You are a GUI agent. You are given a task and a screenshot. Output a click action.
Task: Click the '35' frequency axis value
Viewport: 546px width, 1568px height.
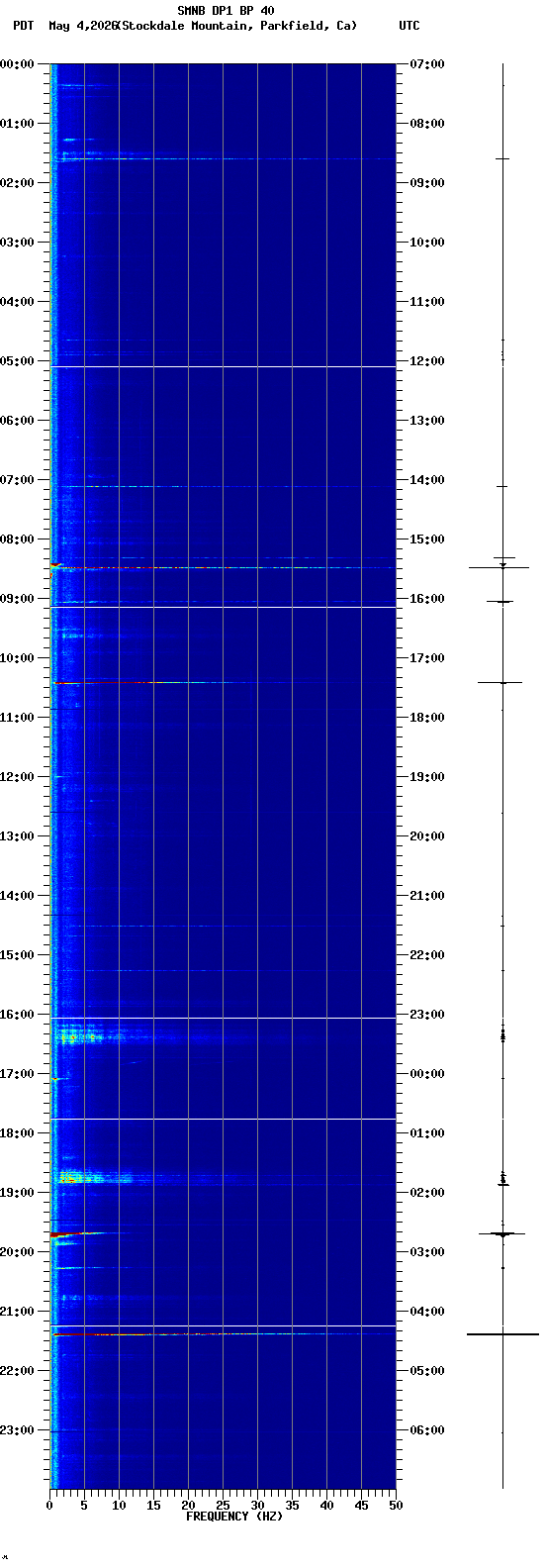coord(292,1506)
